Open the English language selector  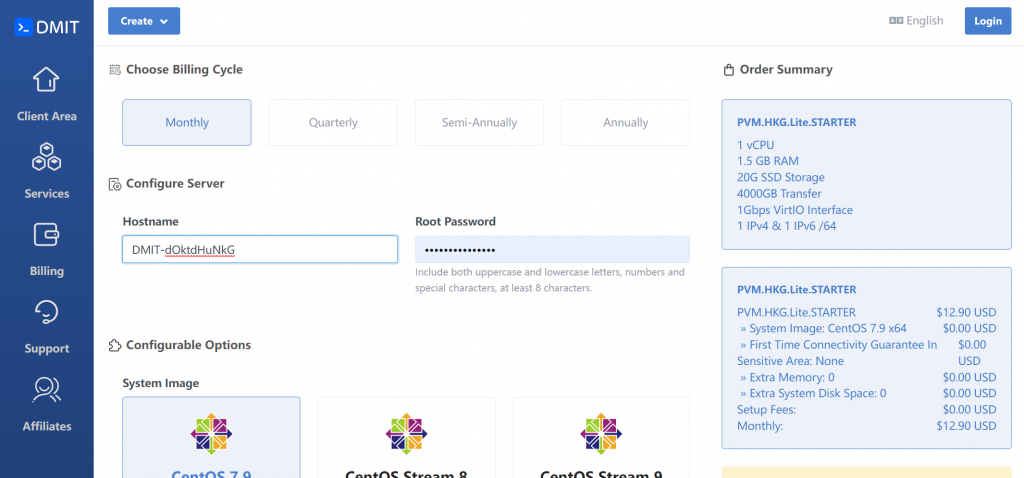[x=916, y=21]
